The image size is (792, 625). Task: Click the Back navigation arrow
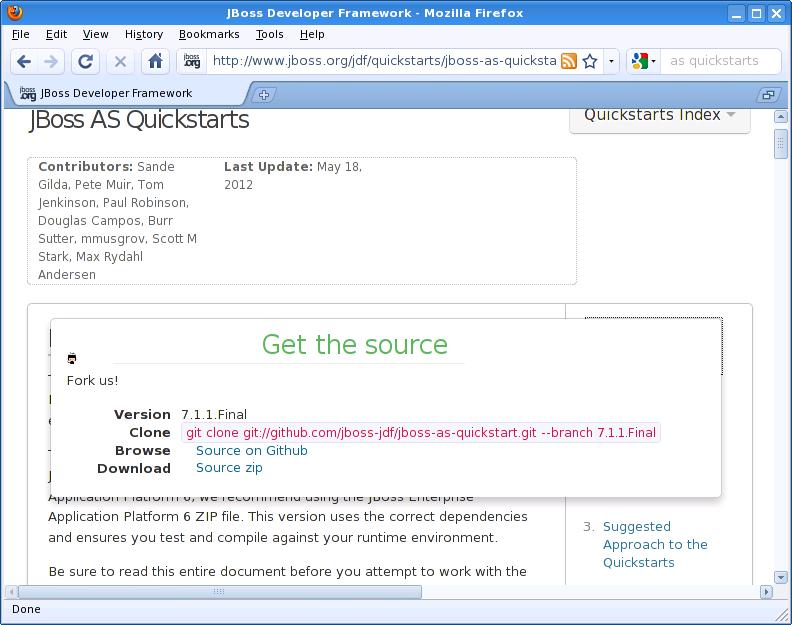coord(24,62)
